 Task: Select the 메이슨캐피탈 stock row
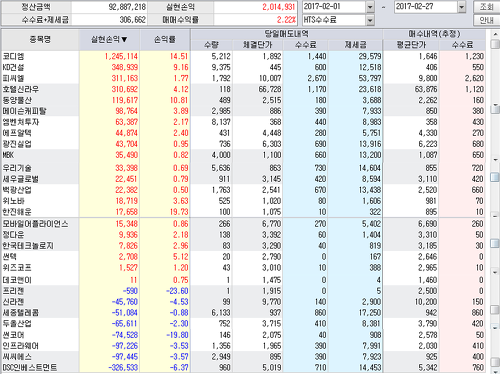click(x=243, y=111)
